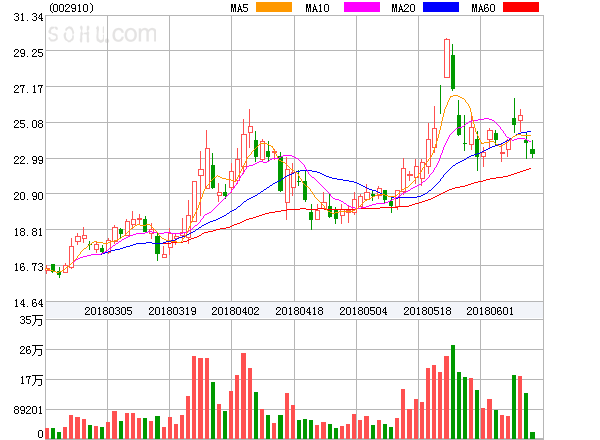600x440 pixels.
Task: Click the stock code (002910)
Action: click(x=72, y=8)
